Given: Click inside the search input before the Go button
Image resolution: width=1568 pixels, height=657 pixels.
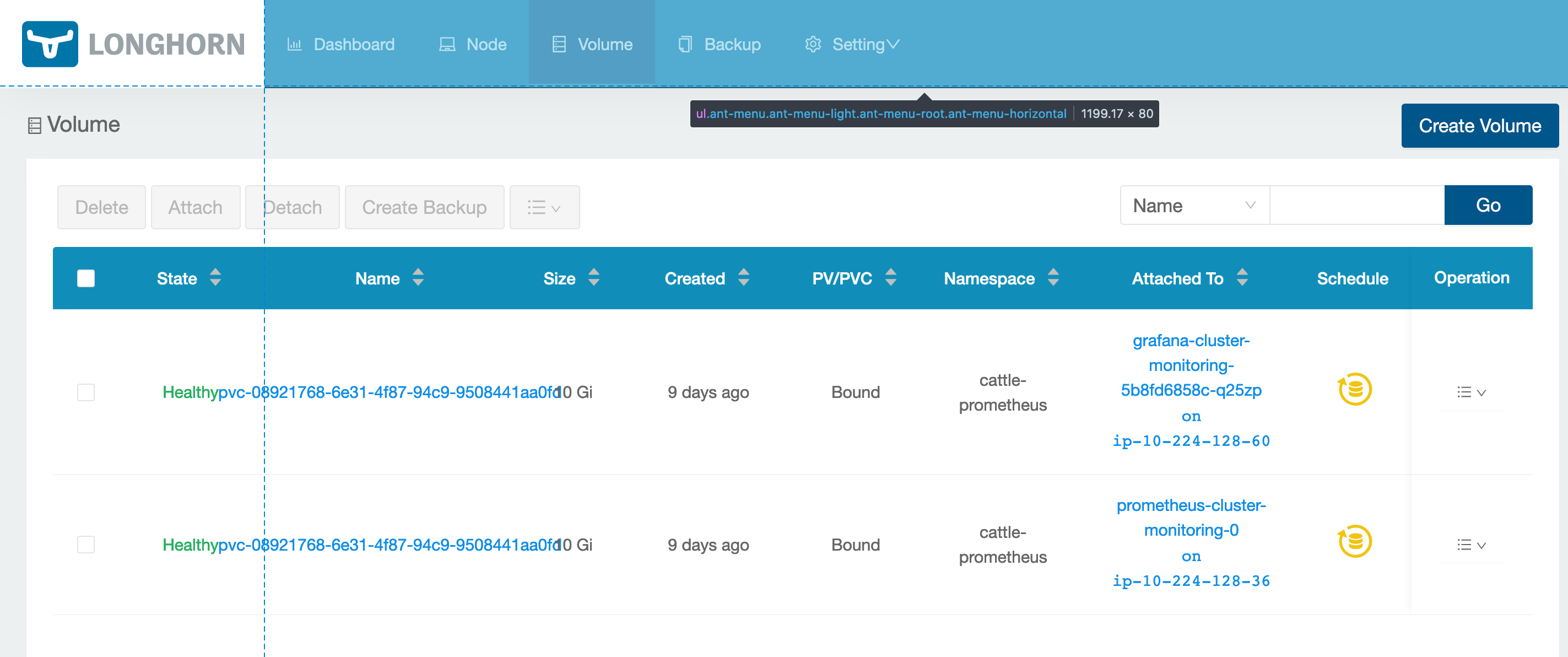Looking at the screenshot, I should click(1356, 205).
